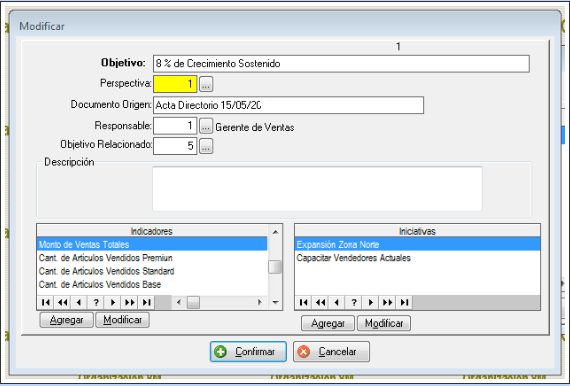
Task: Jump forward a page in Iniciativas navigator
Action: point(387,302)
